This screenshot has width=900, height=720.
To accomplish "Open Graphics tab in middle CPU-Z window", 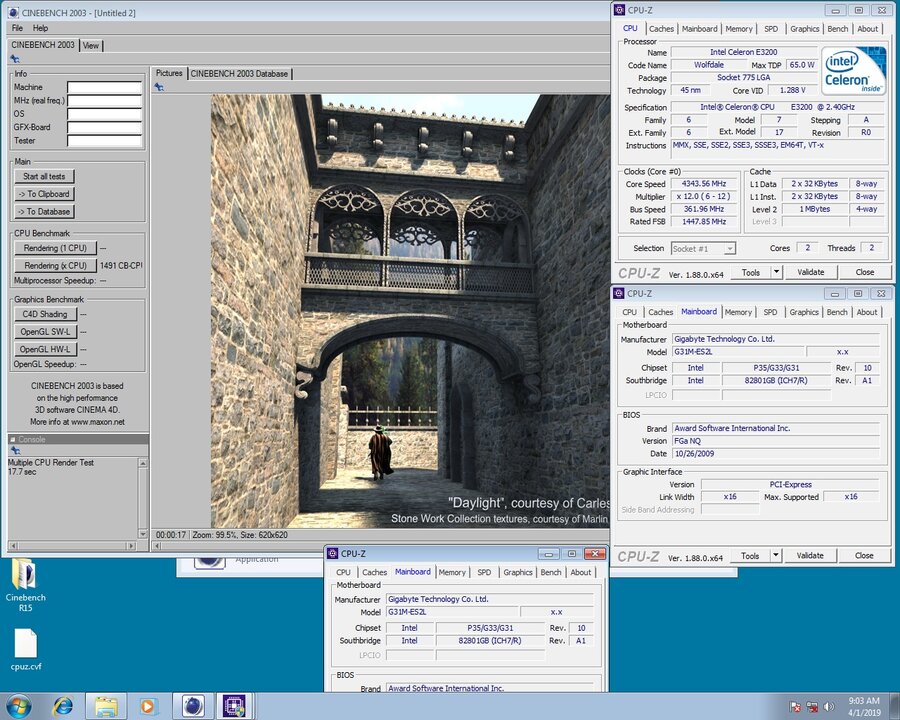I will (804, 312).
